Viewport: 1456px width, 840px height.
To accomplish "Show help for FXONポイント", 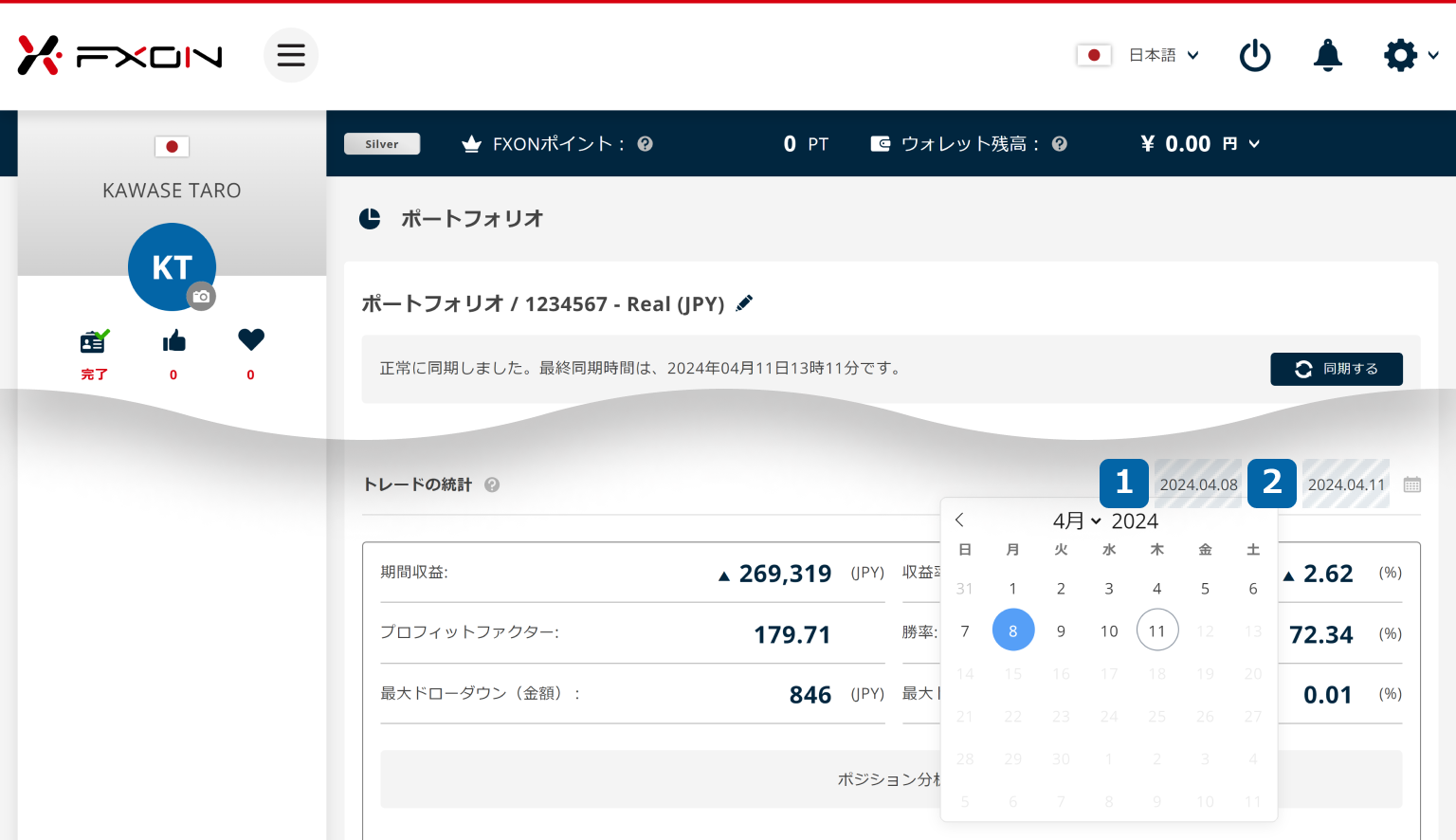I will click(x=646, y=144).
